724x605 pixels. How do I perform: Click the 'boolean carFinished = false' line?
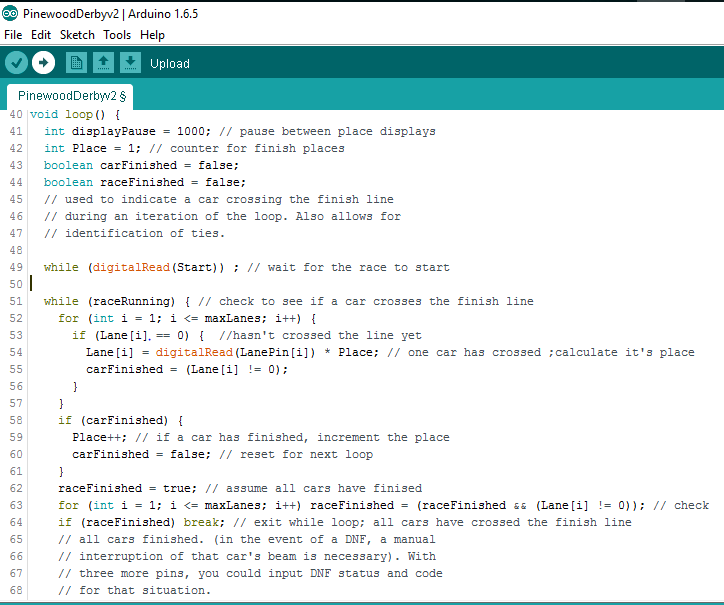click(141, 165)
